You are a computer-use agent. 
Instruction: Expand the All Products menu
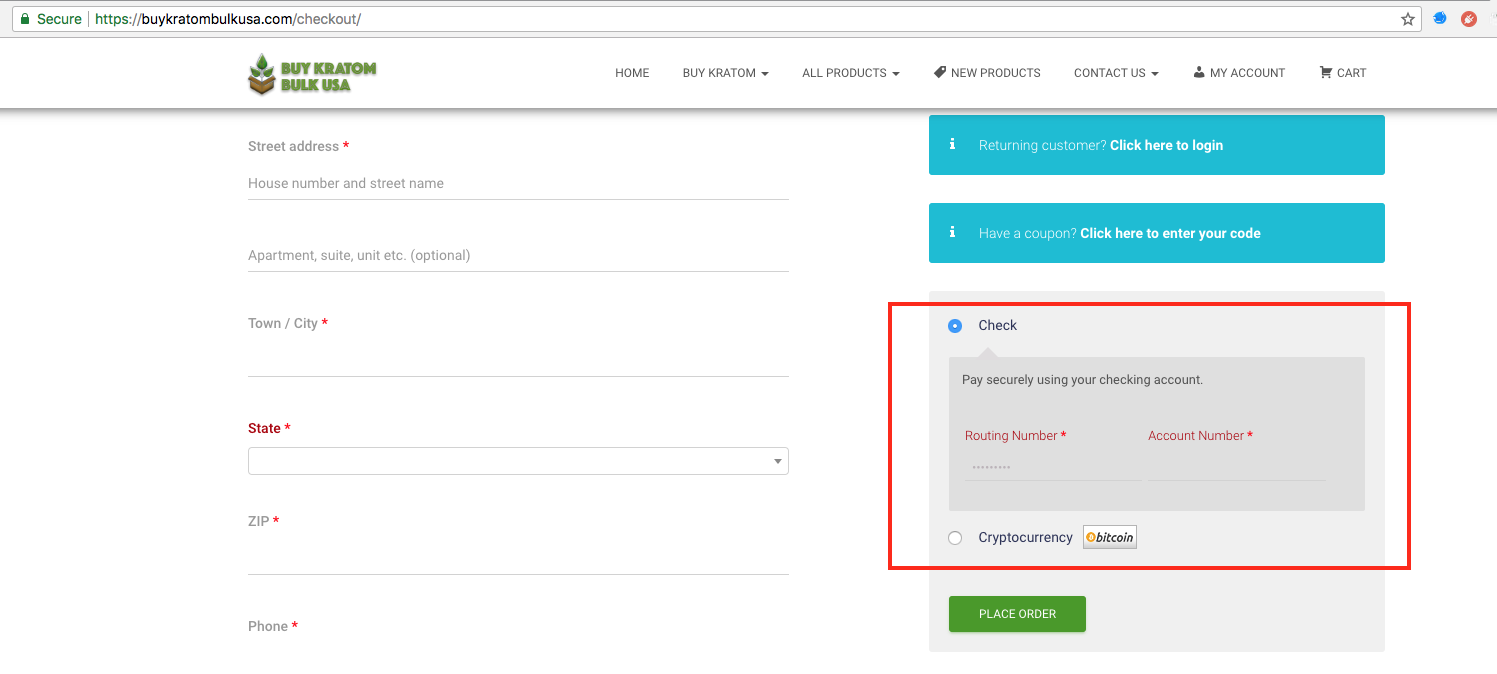[850, 73]
